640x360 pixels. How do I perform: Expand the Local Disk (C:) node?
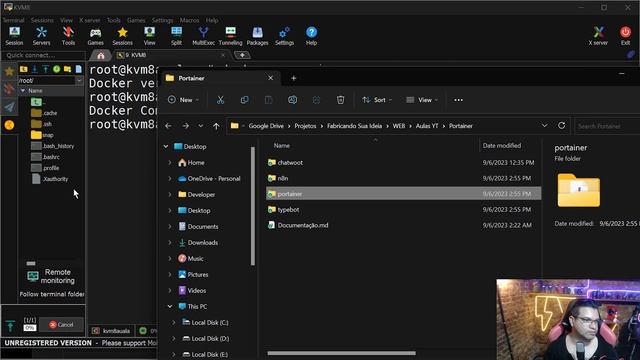[174, 322]
